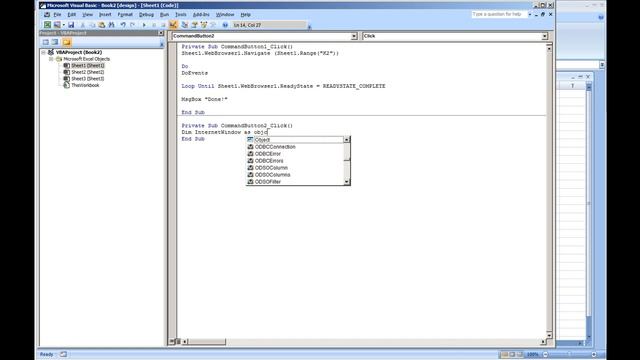The height and width of the screenshot is (360, 640).
Task: Click the Excel zoom slider in status bar
Action: point(569,354)
